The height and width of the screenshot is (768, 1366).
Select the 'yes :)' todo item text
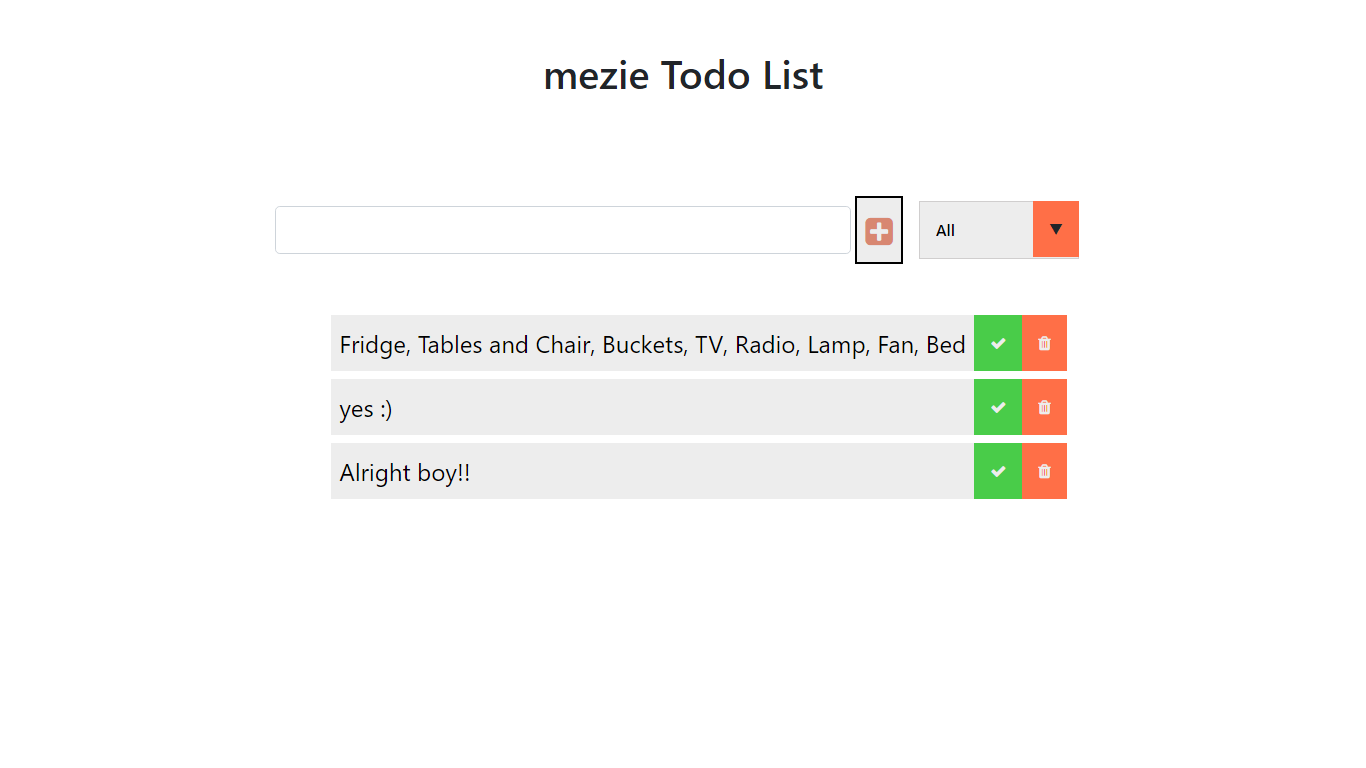click(366, 409)
